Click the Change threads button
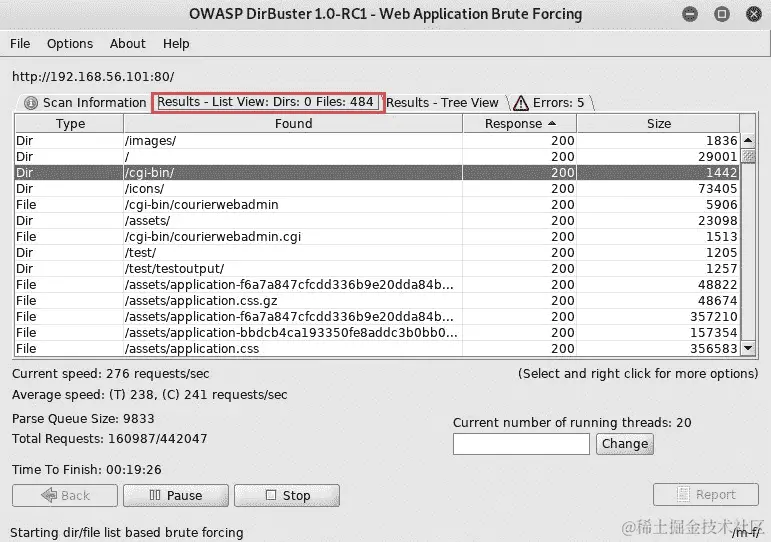 [x=625, y=444]
